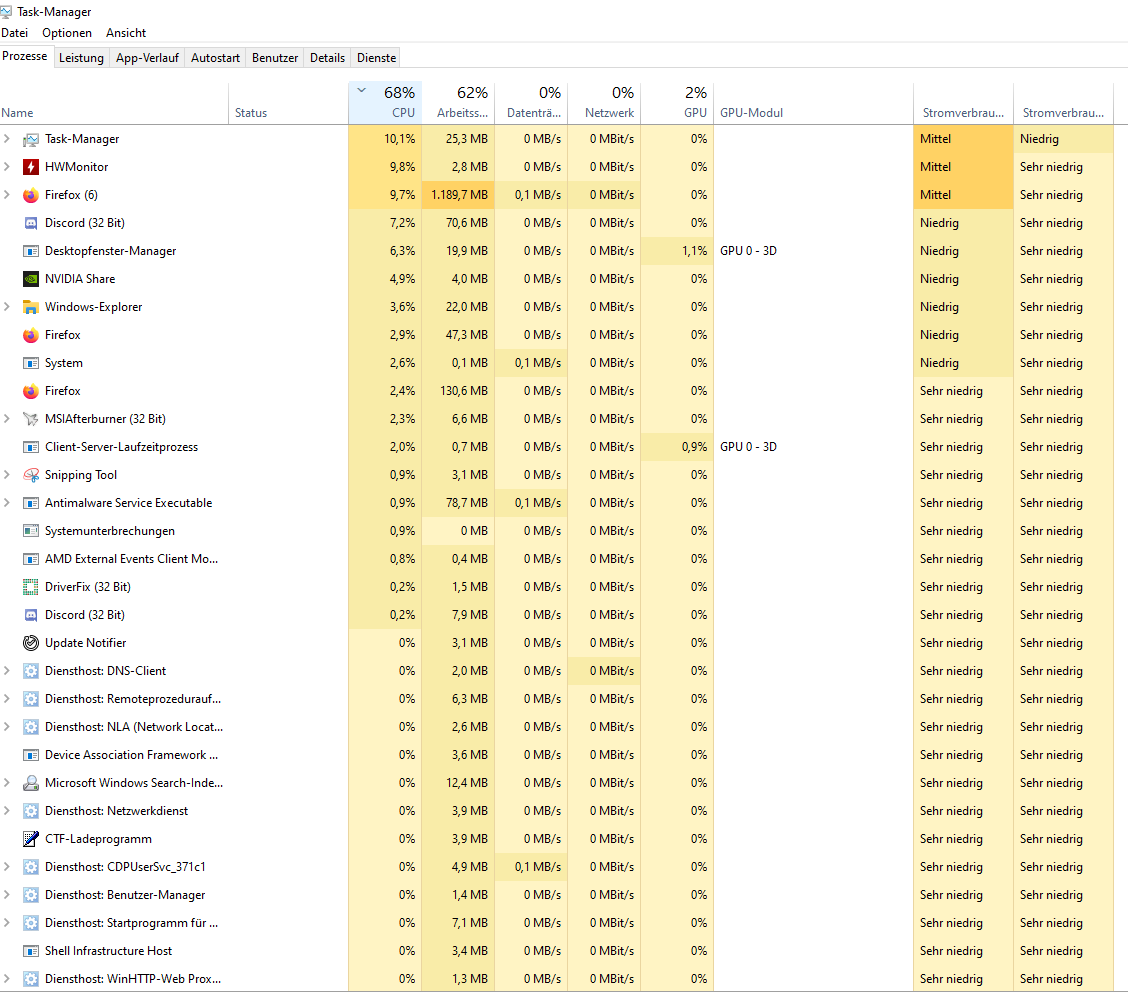Viewport: 1128px width, 994px height.
Task: Switch to the App-Verlauf tab
Action: [147, 58]
